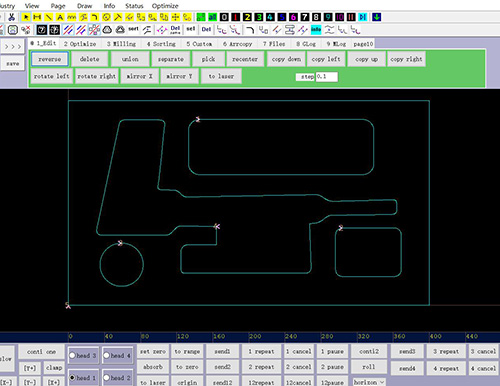This screenshot has height=386, width=500.
Task: Click the copy right button
Action: [406, 59]
